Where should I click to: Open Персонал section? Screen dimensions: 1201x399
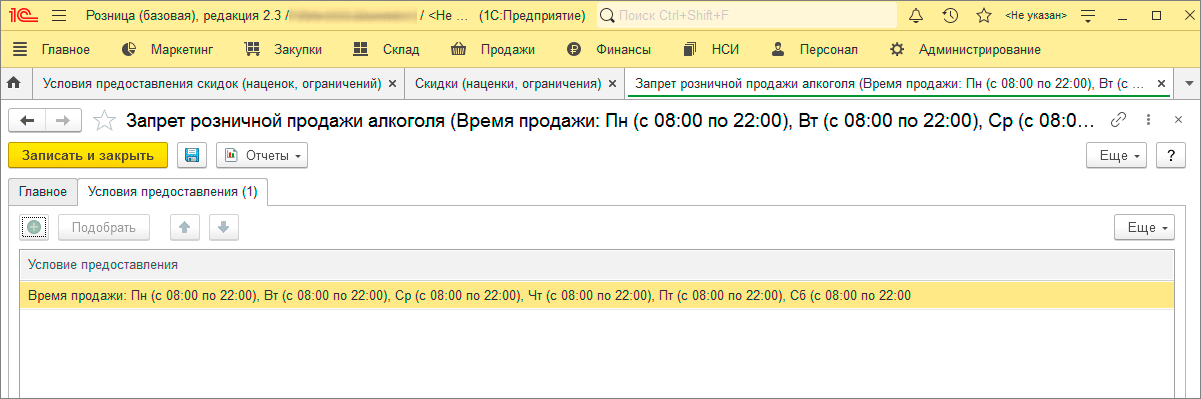point(829,49)
